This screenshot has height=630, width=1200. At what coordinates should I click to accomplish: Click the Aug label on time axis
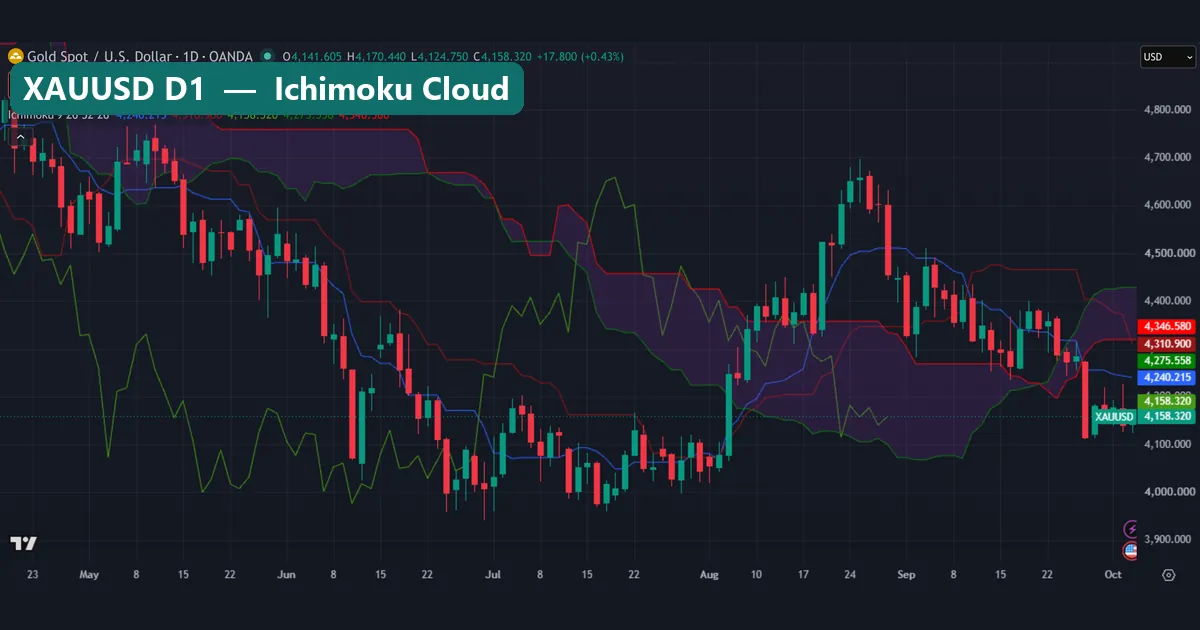pyautogui.click(x=709, y=575)
